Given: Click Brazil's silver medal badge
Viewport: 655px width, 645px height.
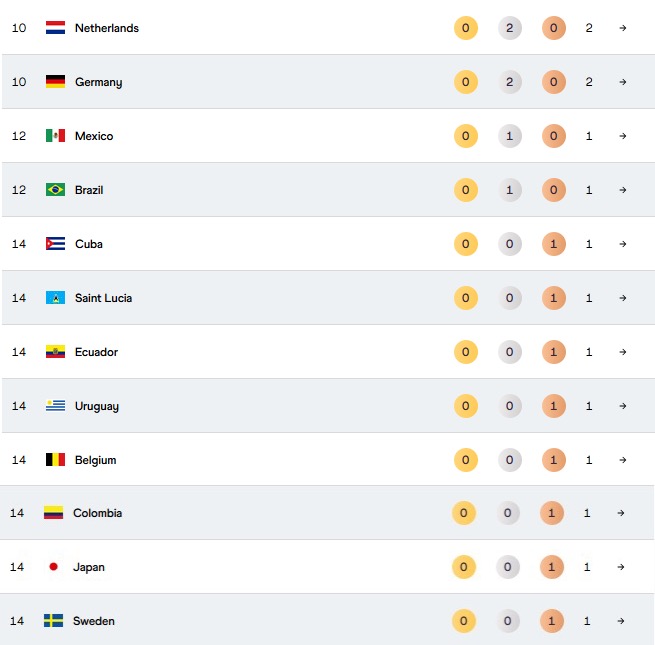Looking at the screenshot, I should [510, 190].
